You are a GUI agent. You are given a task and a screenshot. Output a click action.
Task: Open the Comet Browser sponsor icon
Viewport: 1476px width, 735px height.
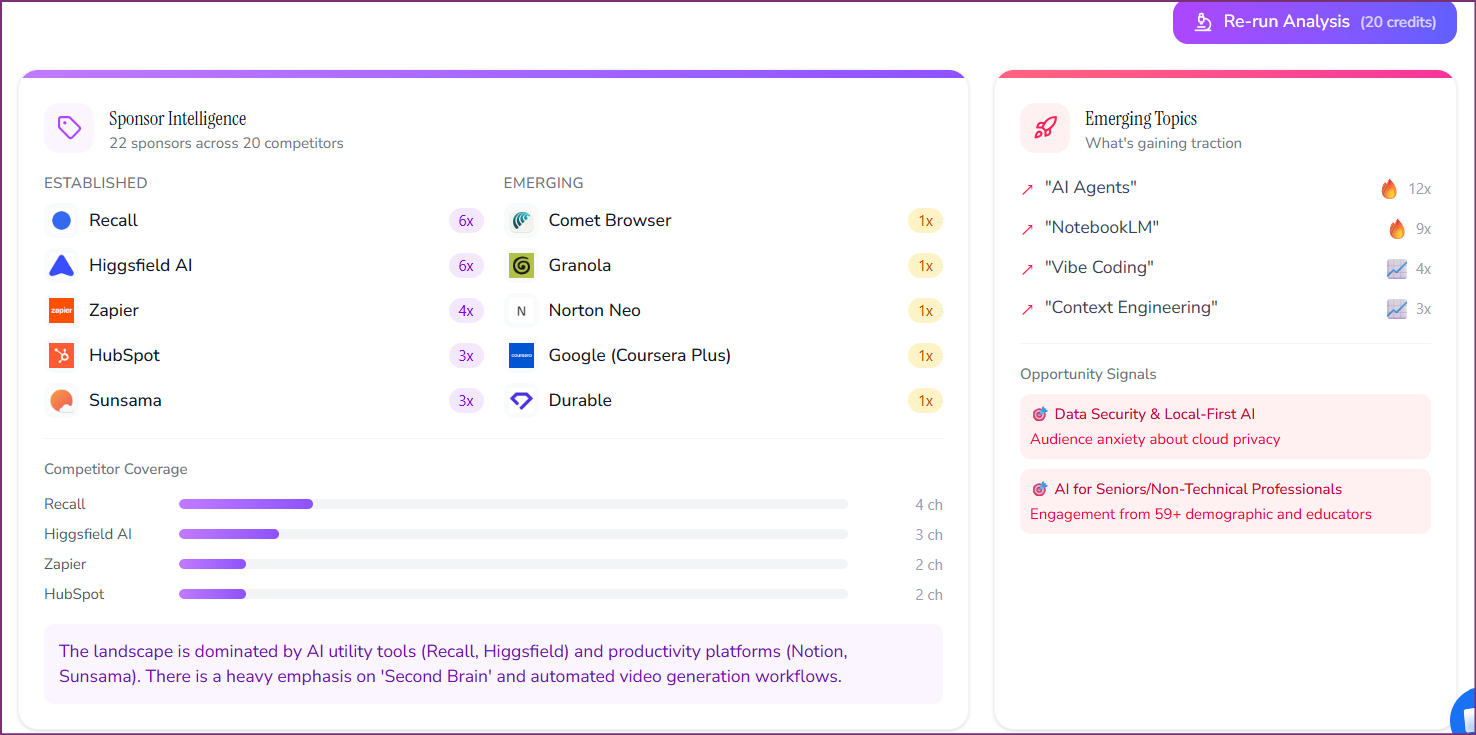coord(521,220)
